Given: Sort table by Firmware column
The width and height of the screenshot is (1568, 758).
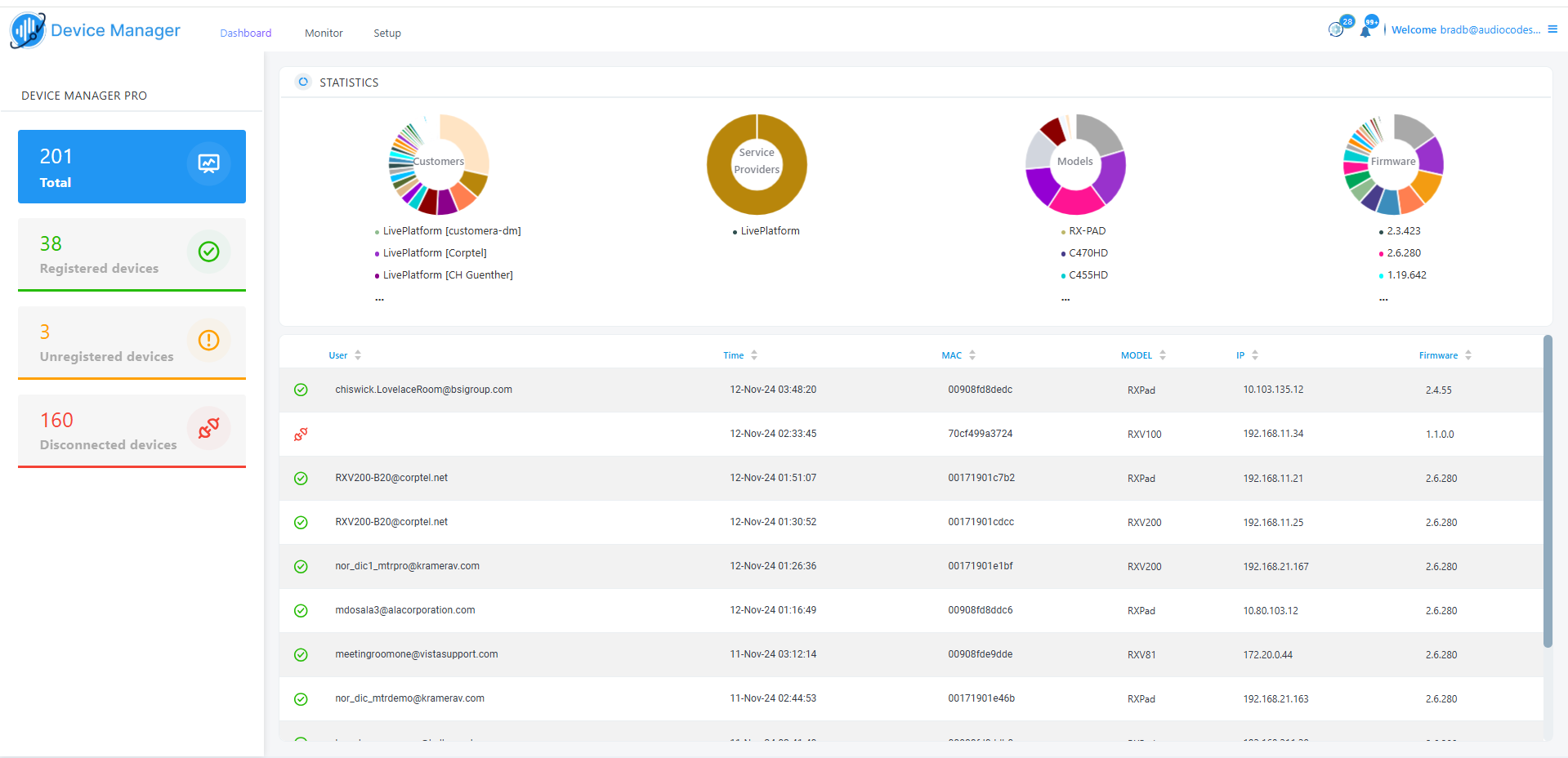Looking at the screenshot, I should (1445, 355).
